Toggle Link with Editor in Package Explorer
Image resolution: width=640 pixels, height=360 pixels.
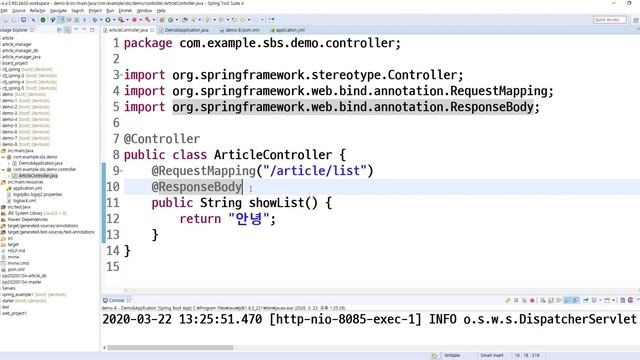(x=68, y=30)
